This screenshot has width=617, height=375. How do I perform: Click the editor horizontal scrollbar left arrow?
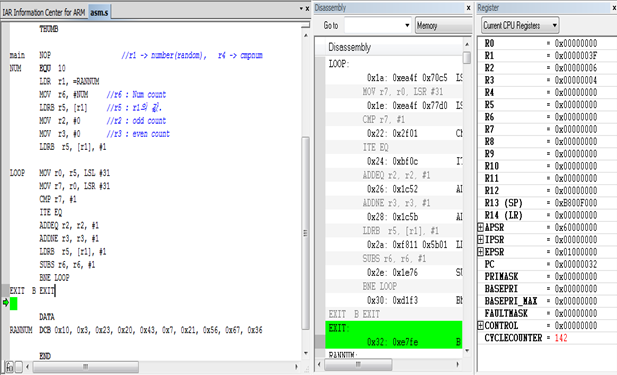(28, 367)
